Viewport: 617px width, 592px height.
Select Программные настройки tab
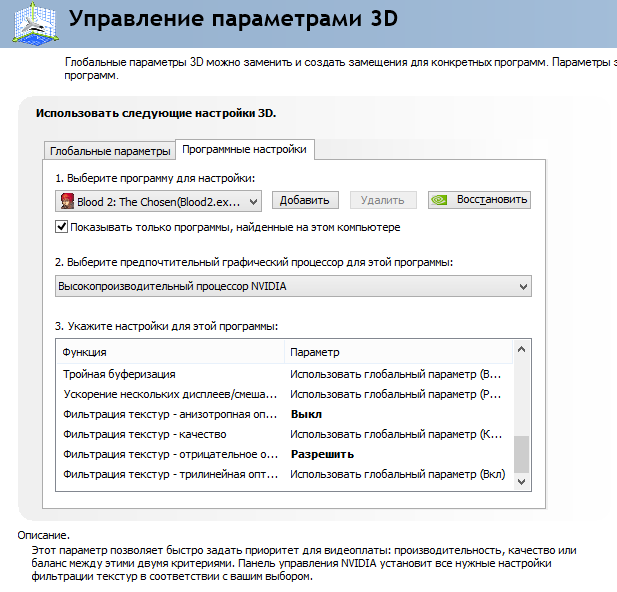pyautogui.click(x=244, y=150)
